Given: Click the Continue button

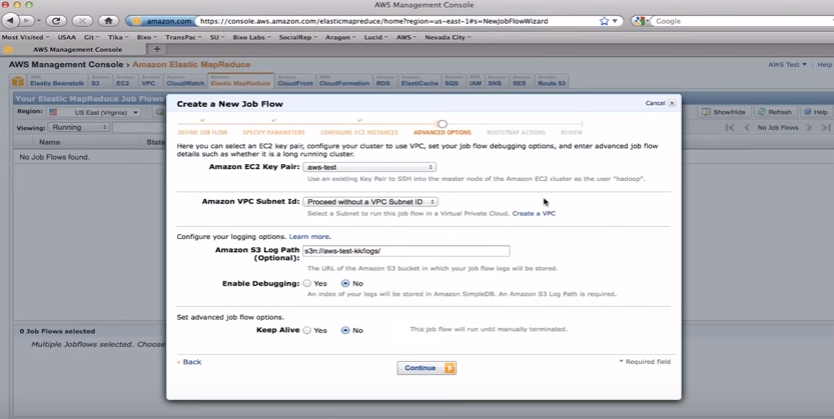Looking at the screenshot, I should (427, 368).
